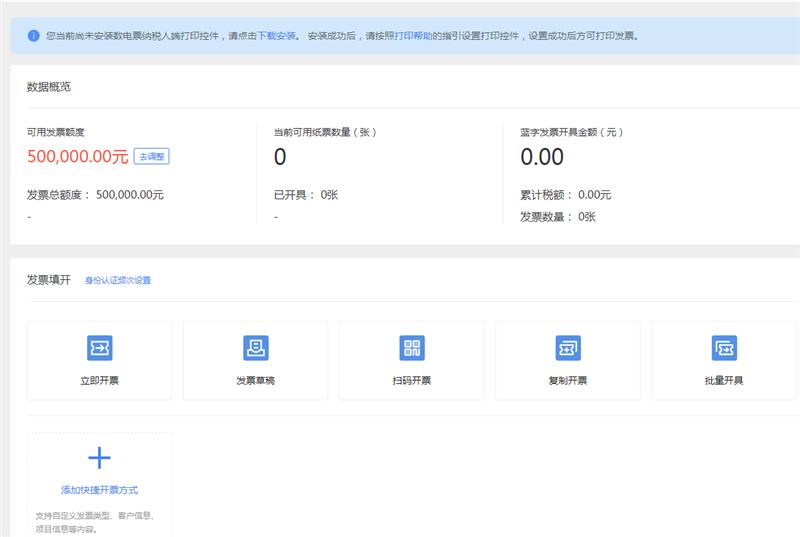Click the blue info icon in the notice banner
The height and width of the screenshot is (537, 800).
[x=33, y=35]
